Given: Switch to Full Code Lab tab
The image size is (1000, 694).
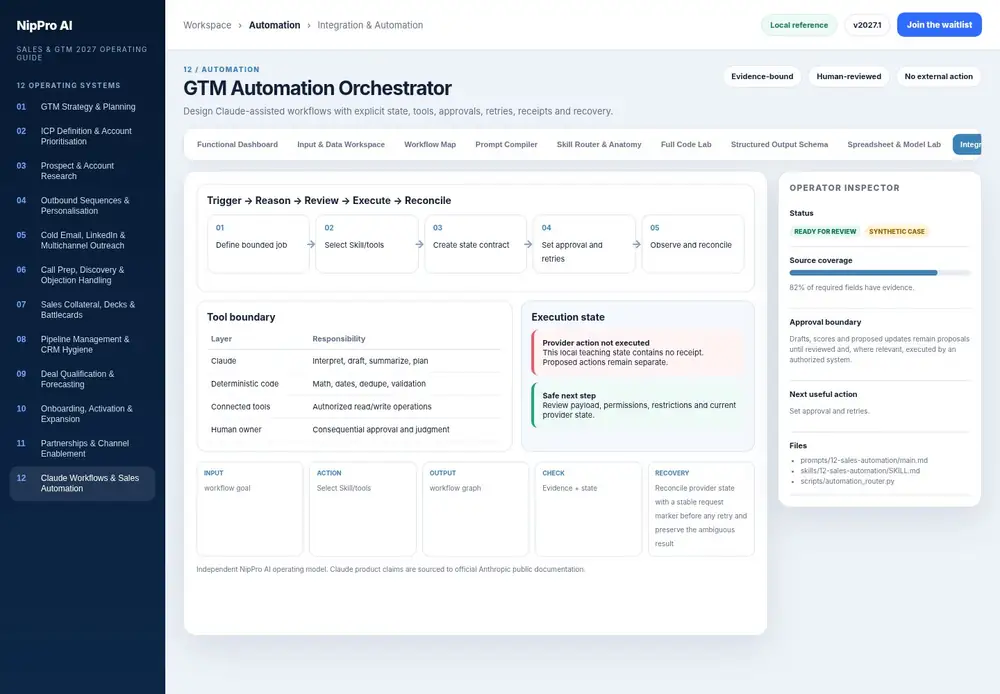Looking at the screenshot, I should (x=686, y=145).
